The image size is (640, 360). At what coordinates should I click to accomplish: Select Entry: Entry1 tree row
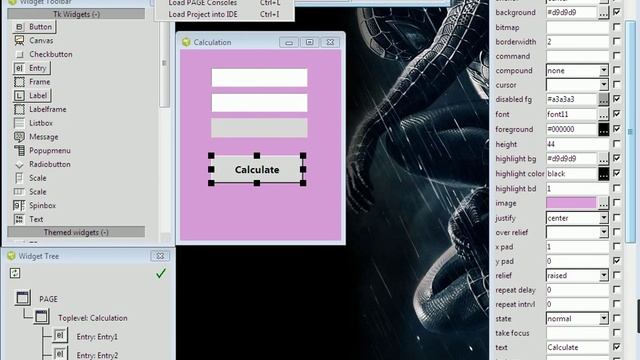pyautogui.click(x=97, y=337)
